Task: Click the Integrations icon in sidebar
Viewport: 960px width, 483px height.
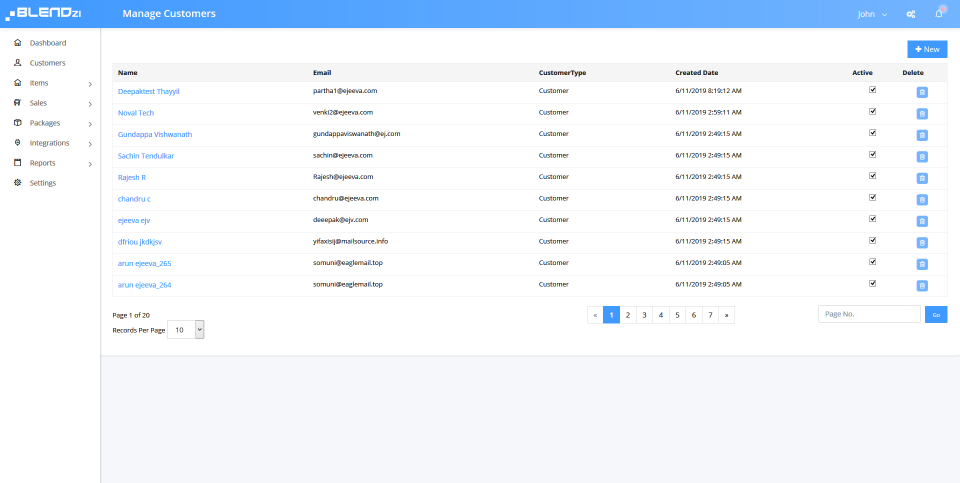Action: coord(17,143)
